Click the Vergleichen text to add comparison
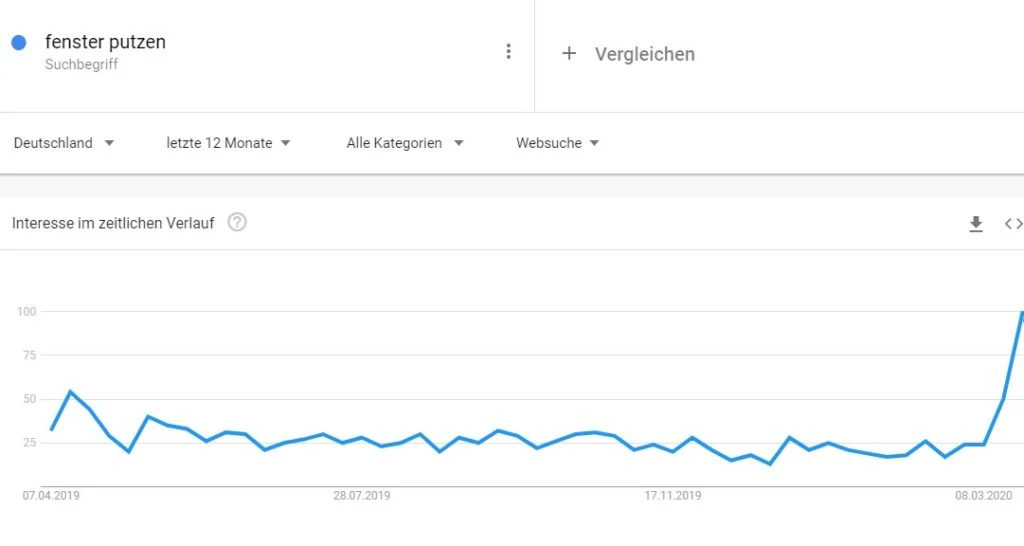 644,54
